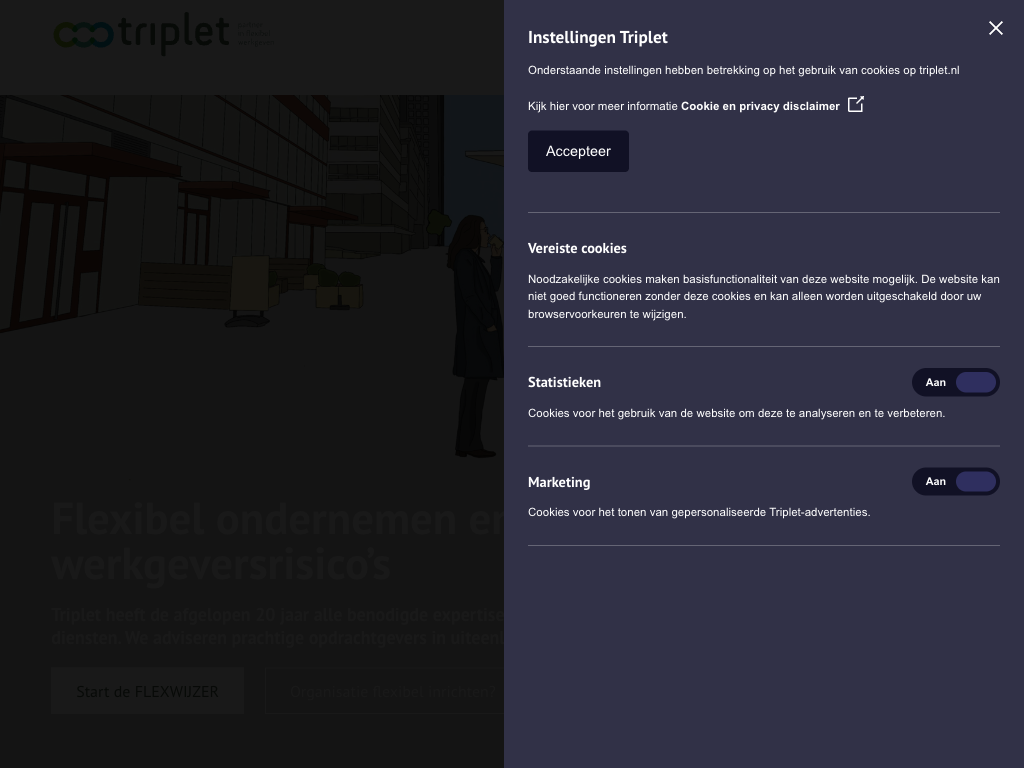
Task: Click the 'Flexibel ondernemen' headline
Action: click(278, 542)
